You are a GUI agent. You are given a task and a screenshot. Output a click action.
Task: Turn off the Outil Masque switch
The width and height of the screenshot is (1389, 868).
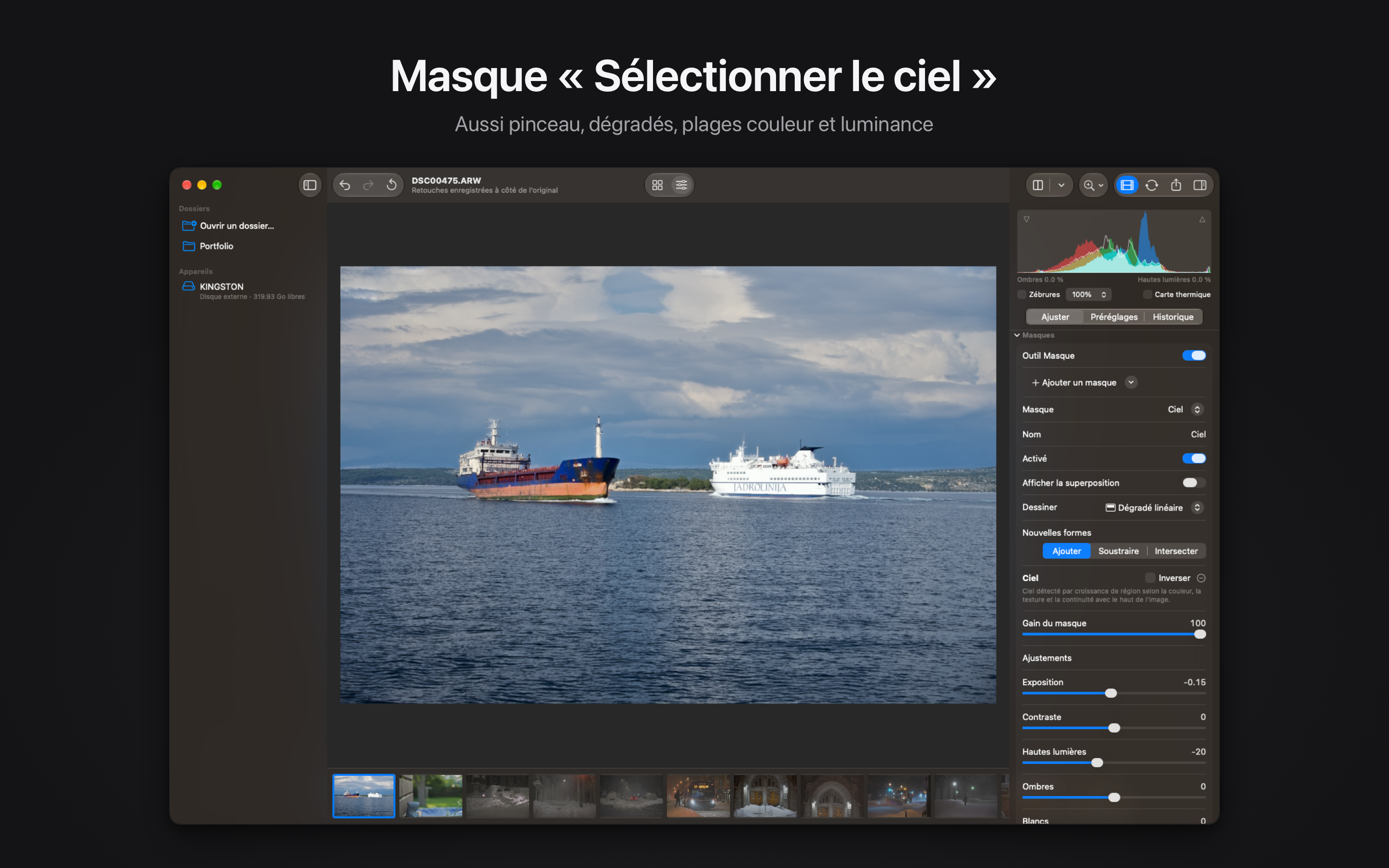tap(1194, 355)
